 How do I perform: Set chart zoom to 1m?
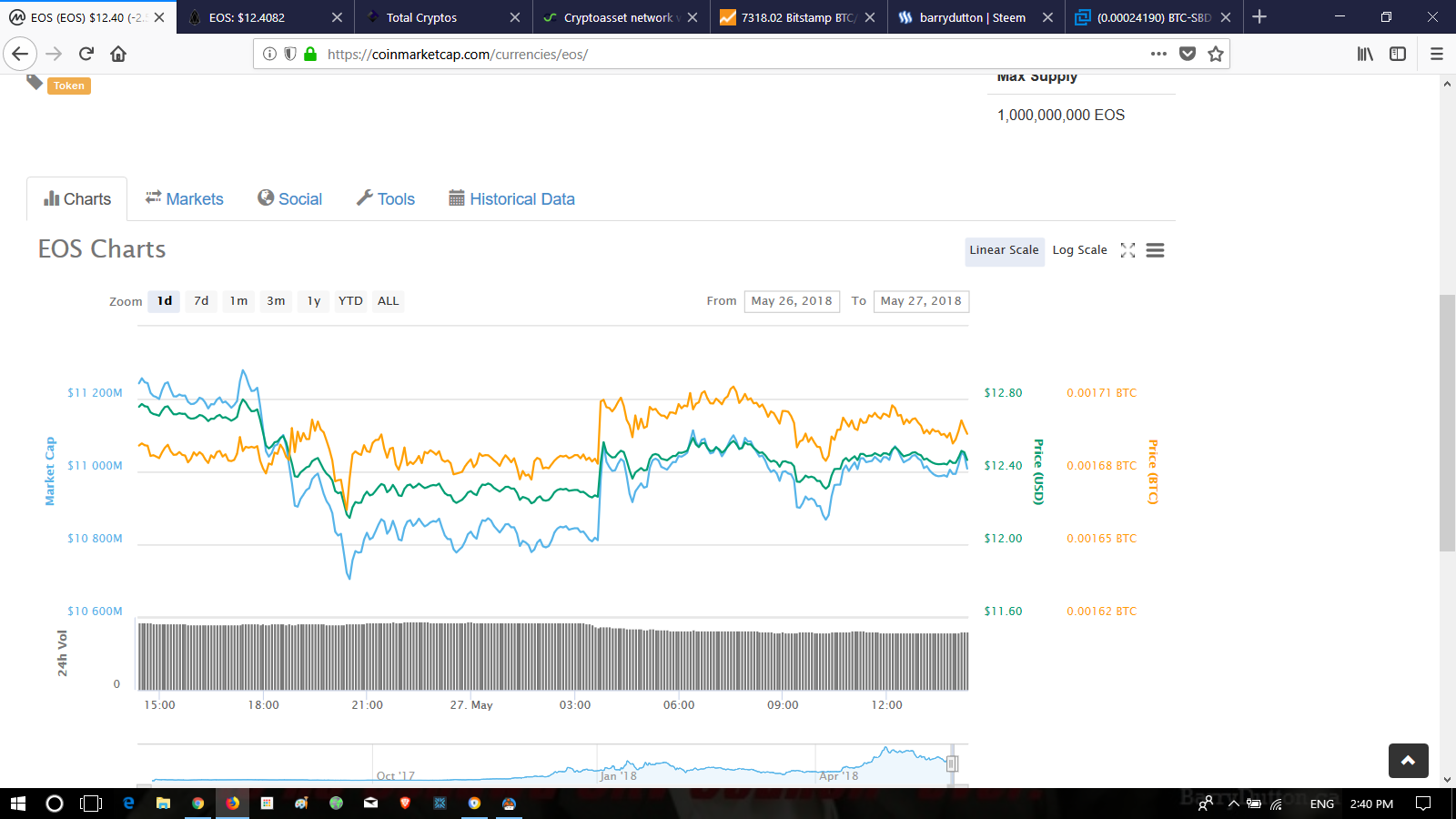click(x=238, y=301)
